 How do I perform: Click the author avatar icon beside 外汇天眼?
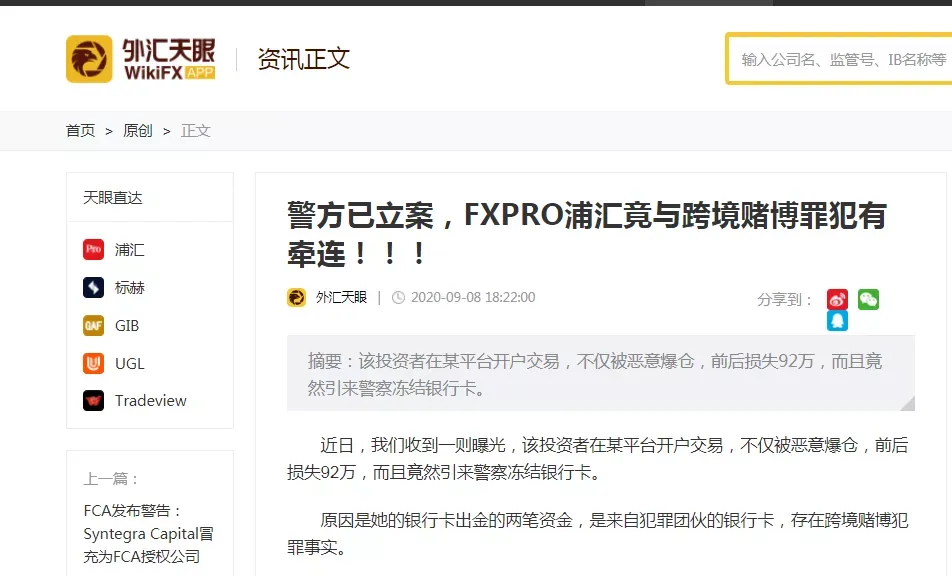(x=296, y=297)
